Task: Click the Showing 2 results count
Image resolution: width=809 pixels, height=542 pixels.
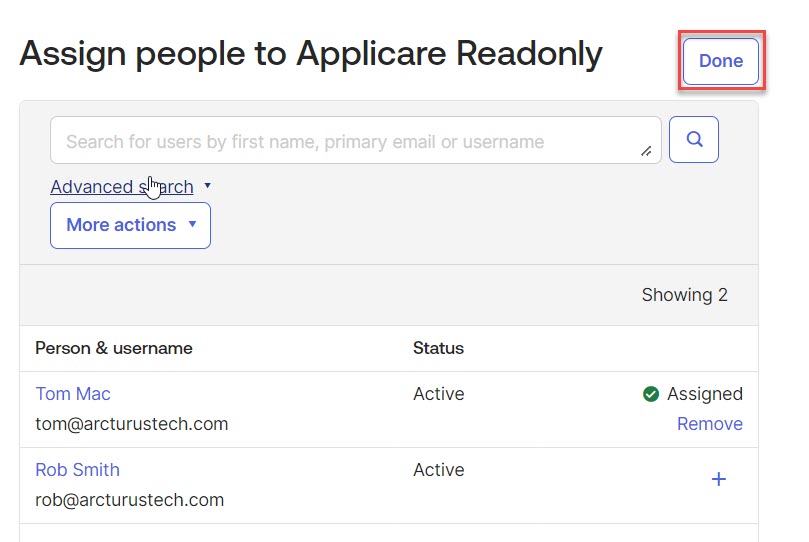Action: tap(684, 295)
